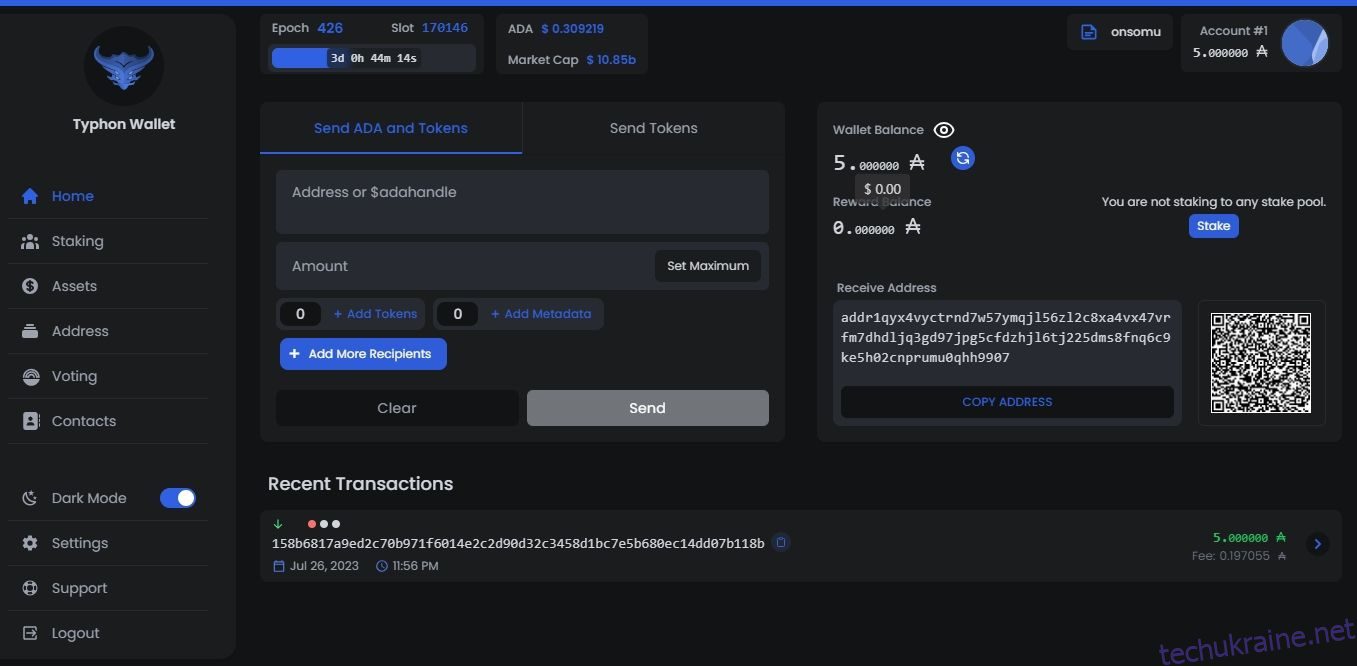Click the Logout icon
This screenshot has width=1357, height=666.
(30, 633)
